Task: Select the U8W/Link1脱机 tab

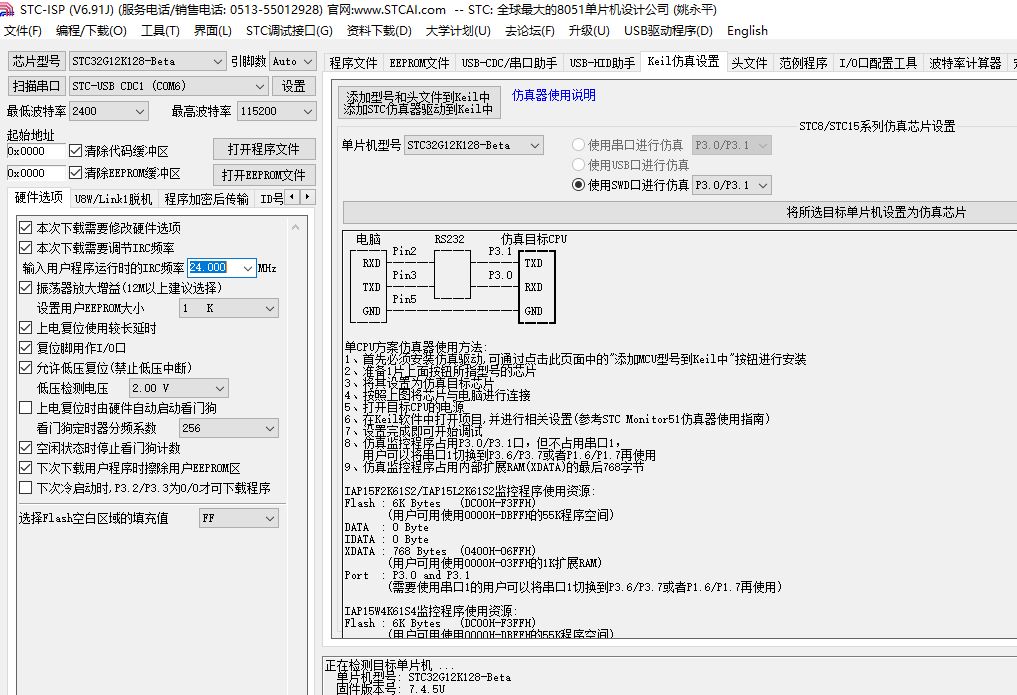Action: (114, 199)
